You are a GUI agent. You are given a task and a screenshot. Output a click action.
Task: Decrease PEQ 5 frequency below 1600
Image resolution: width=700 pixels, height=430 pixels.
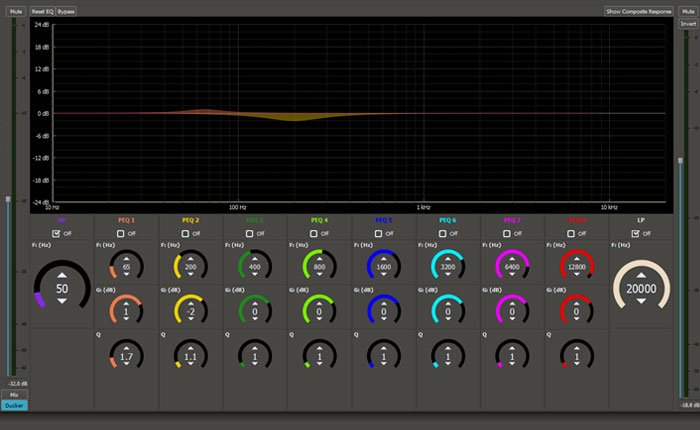point(384,274)
